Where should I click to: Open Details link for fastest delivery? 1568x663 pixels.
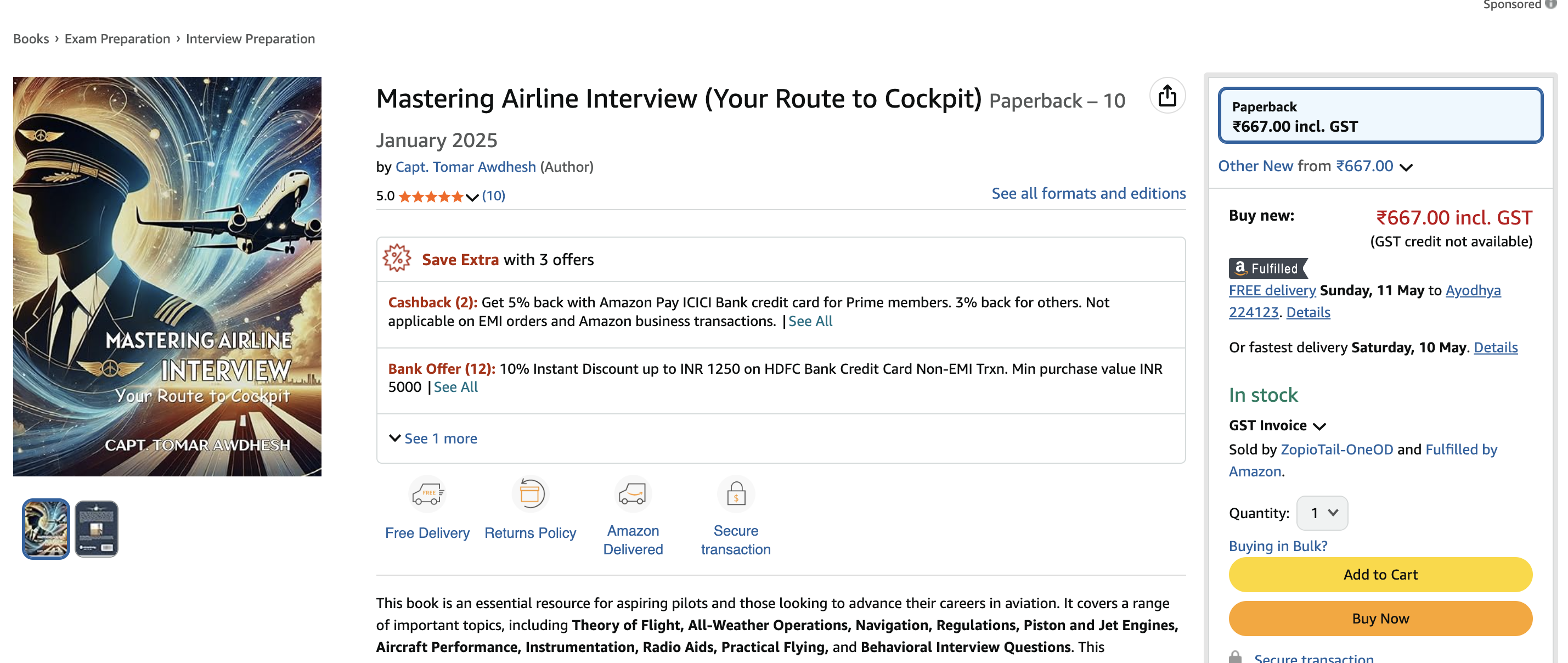[x=1495, y=347]
